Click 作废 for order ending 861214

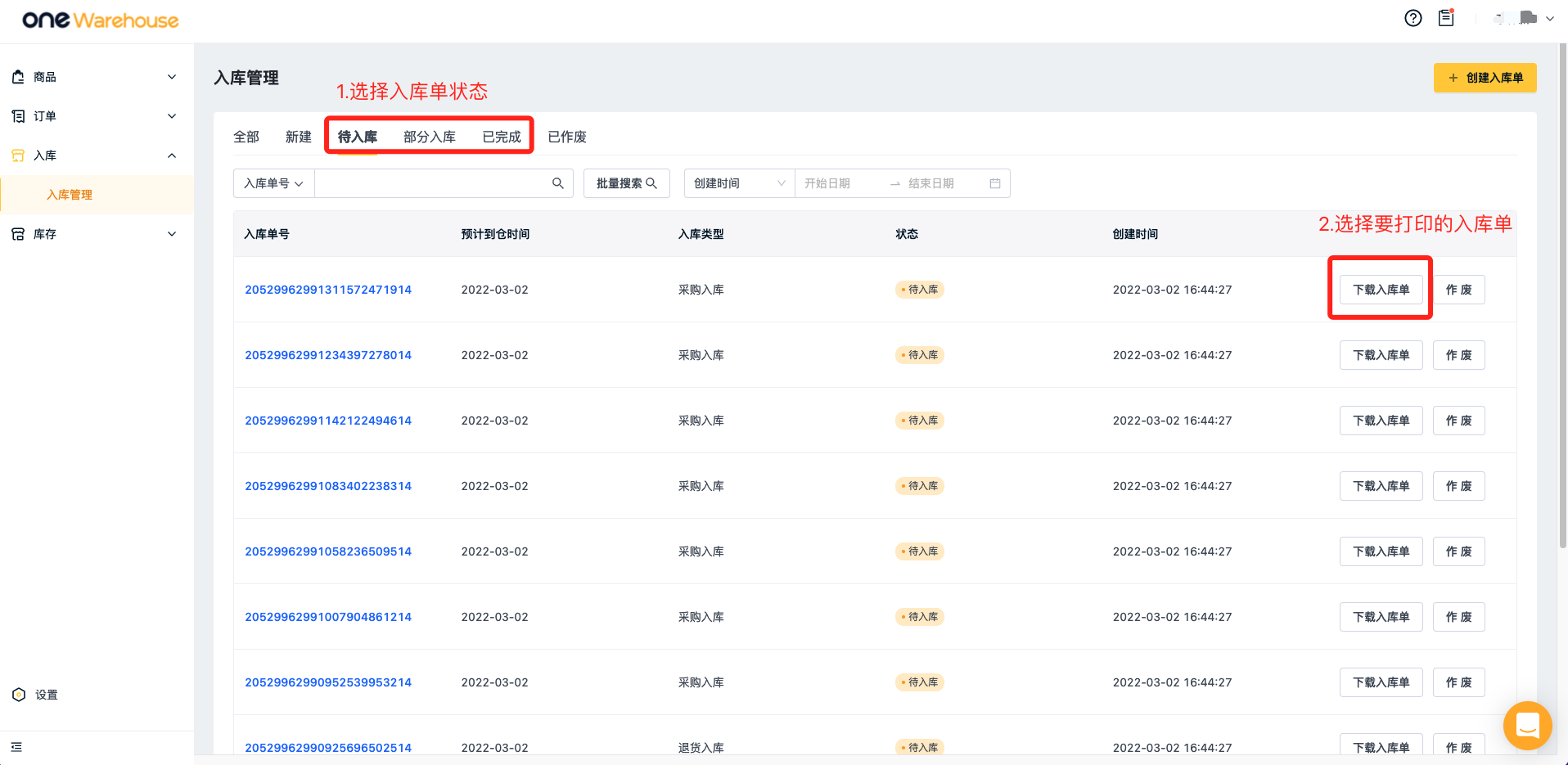pyautogui.click(x=1458, y=617)
